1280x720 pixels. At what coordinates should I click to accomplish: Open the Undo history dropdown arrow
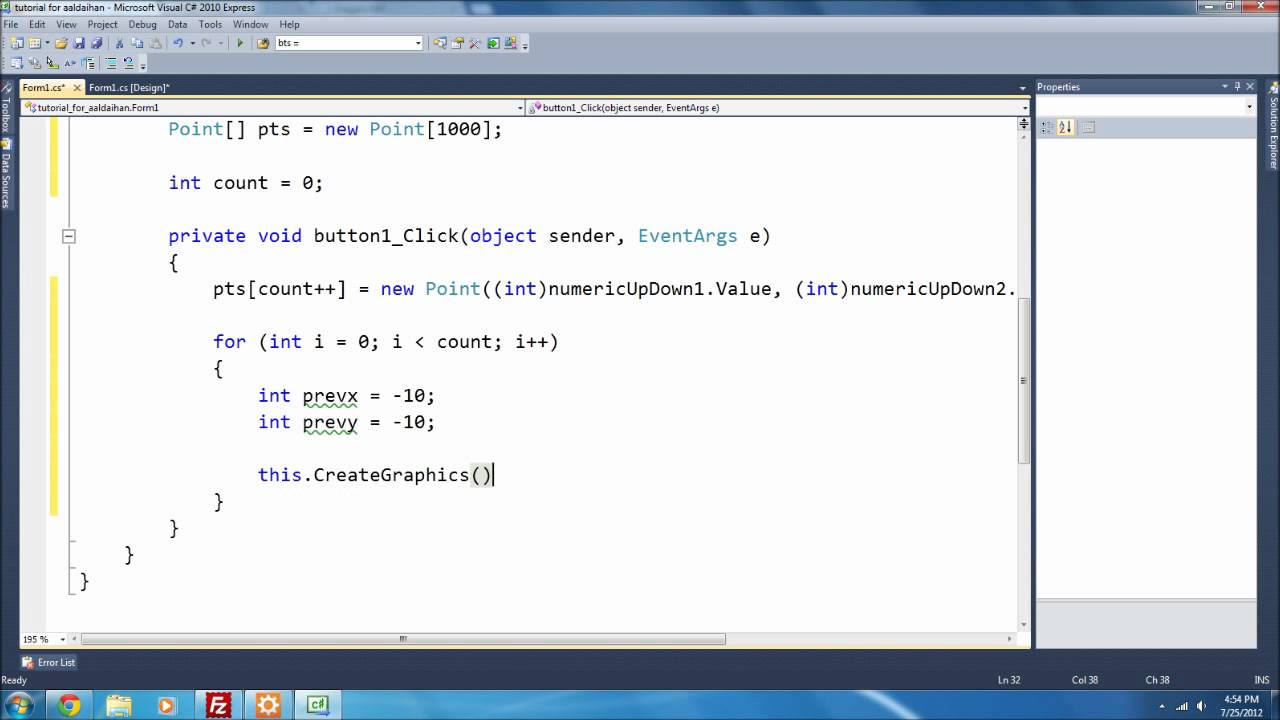[192, 43]
